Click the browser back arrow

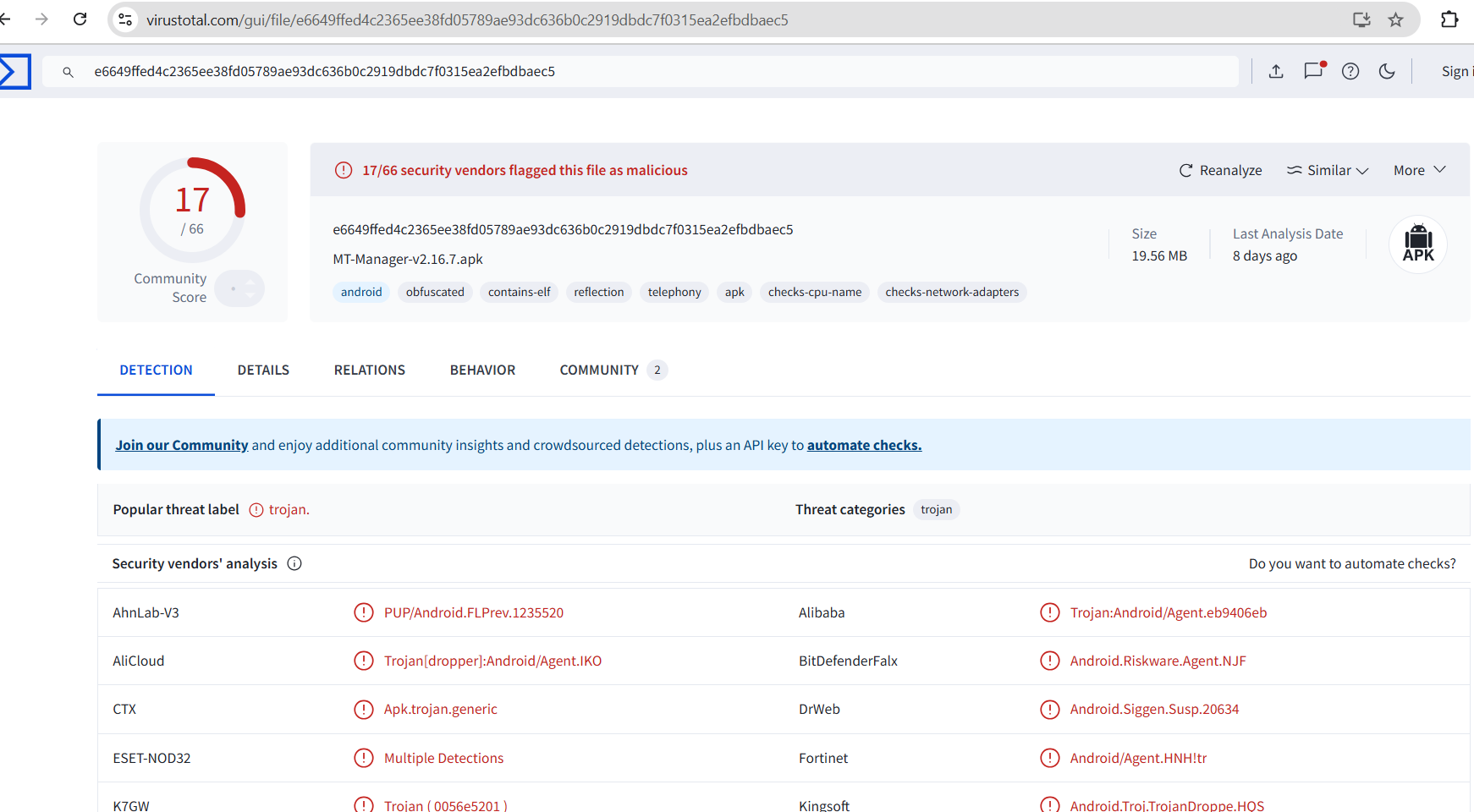click(x=4, y=19)
